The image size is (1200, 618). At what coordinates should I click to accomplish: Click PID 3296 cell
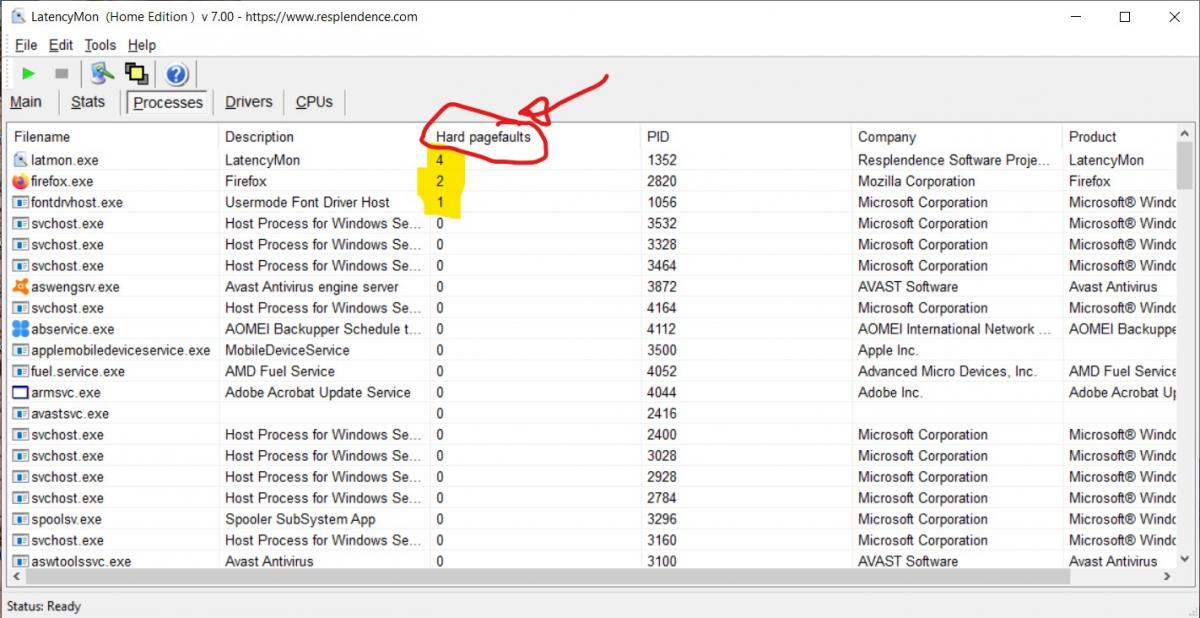pos(662,519)
